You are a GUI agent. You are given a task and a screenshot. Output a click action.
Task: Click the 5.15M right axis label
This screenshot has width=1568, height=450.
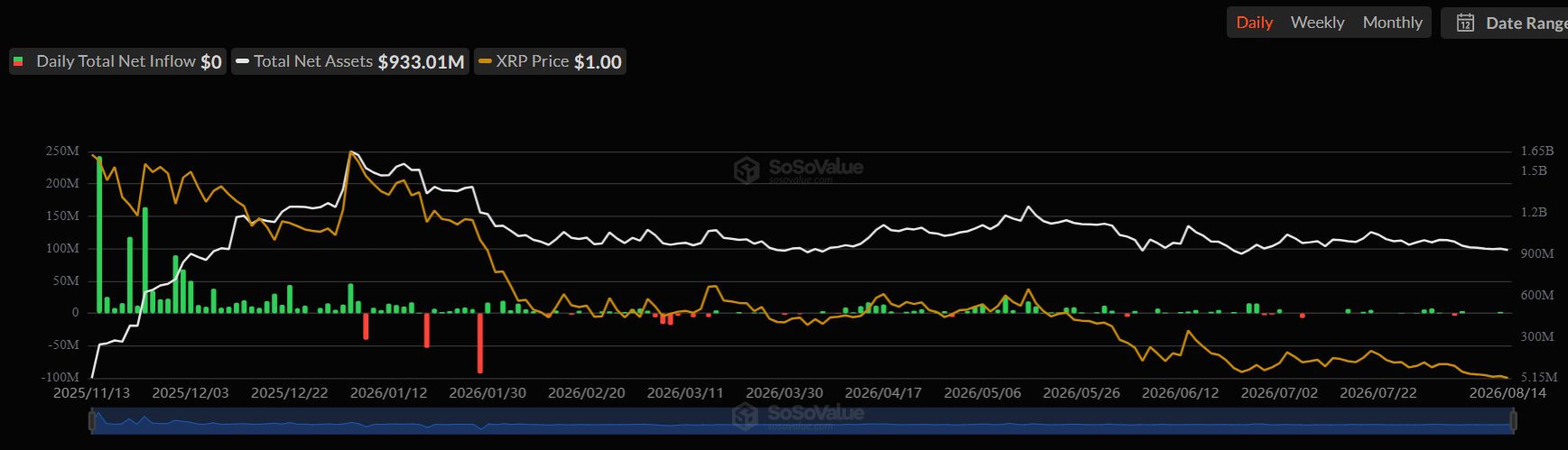[x=1539, y=377]
